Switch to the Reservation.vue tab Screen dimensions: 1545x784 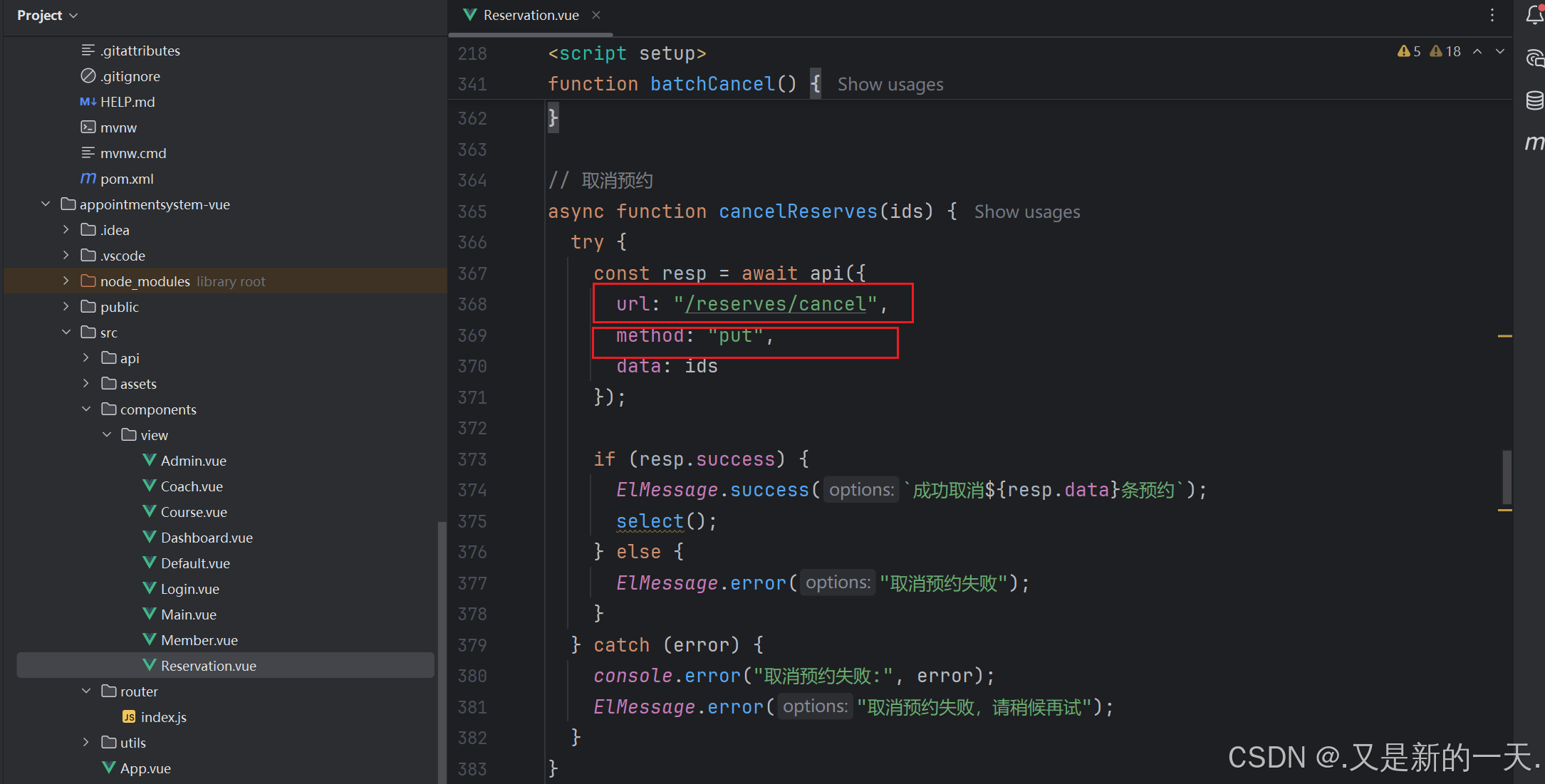point(530,15)
